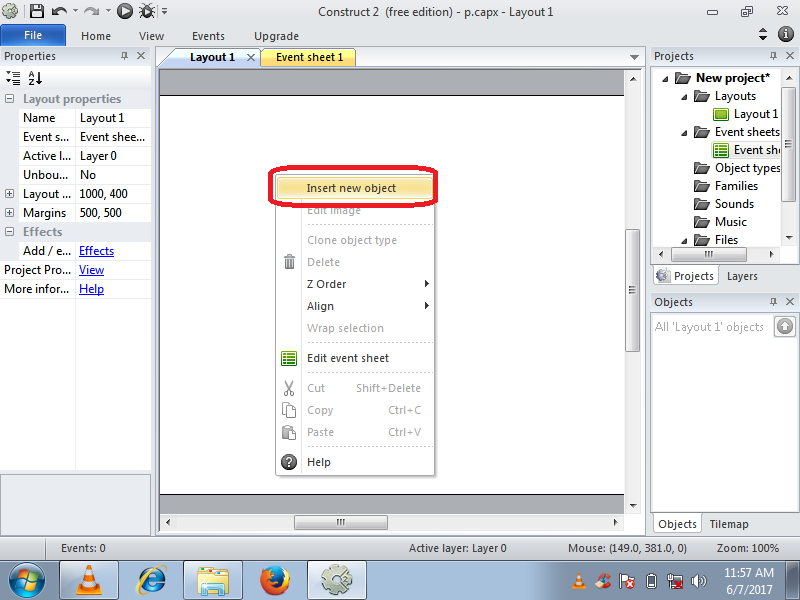Click the Effects link
Screen dimensions: 800x600
pos(96,251)
